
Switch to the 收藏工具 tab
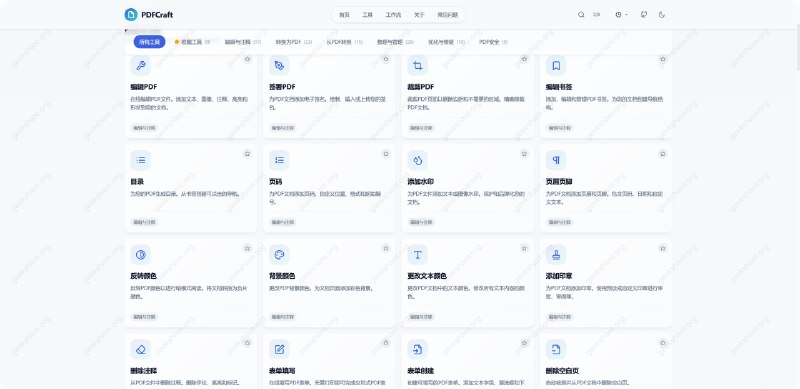192,42
